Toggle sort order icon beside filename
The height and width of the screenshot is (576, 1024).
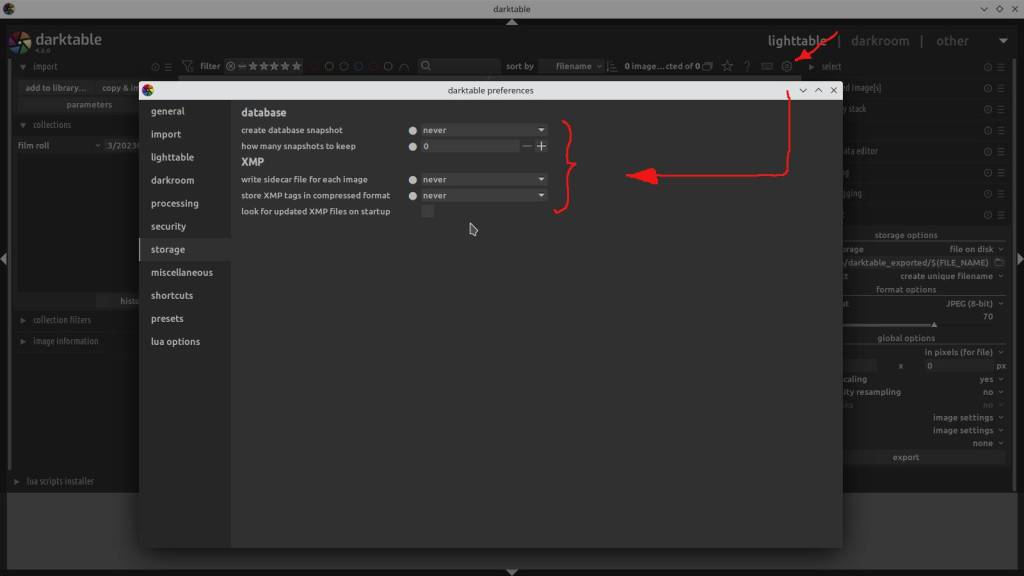pyautogui.click(x=611, y=66)
